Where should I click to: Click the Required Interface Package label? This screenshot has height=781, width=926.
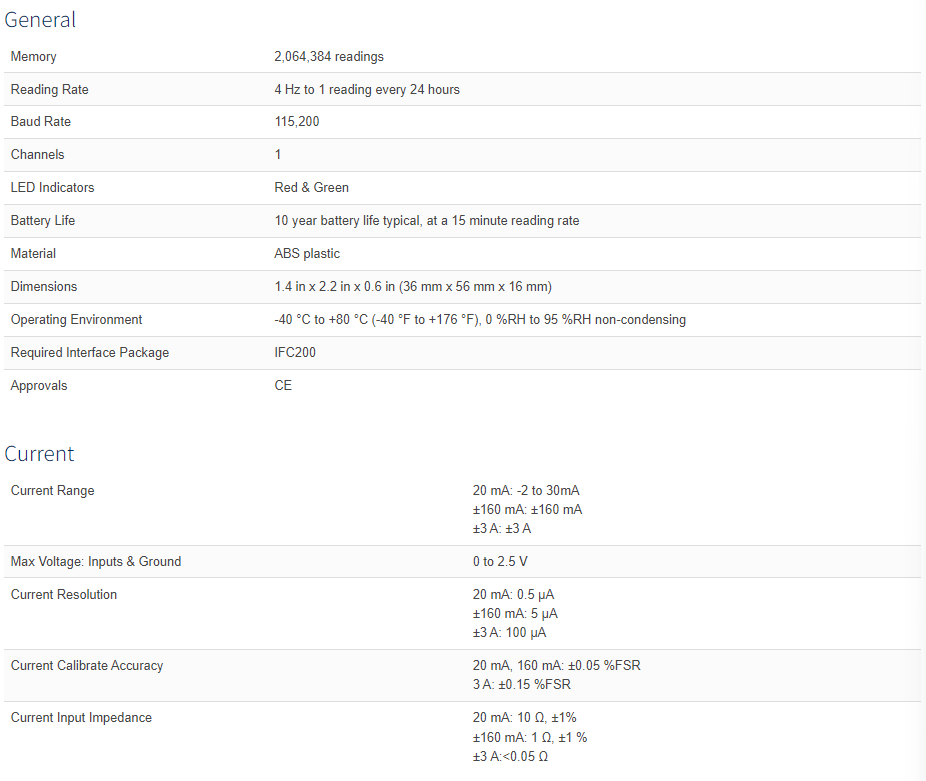pyautogui.click(x=90, y=353)
